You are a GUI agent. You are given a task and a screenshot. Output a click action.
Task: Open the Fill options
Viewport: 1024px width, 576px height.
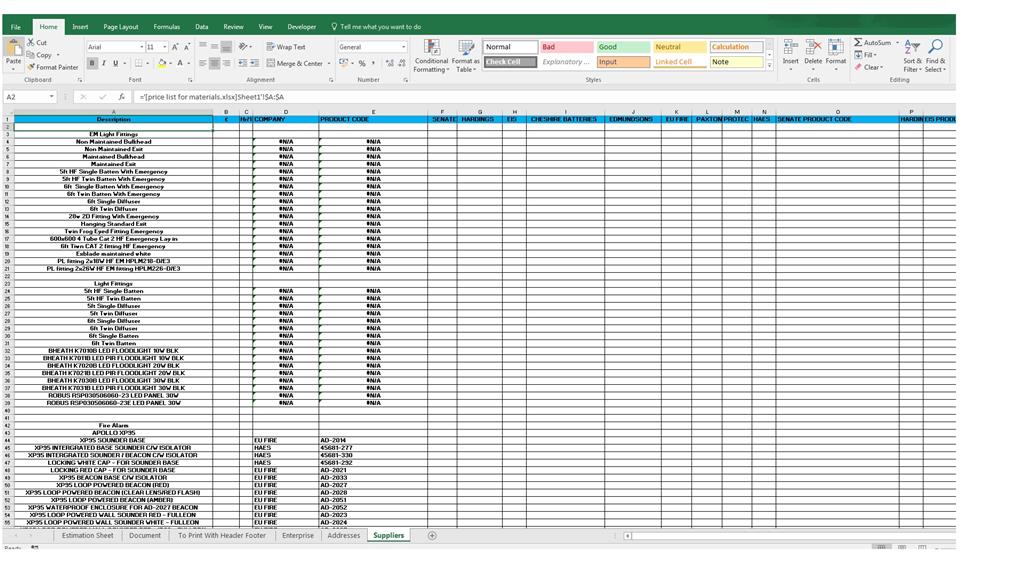[865, 55]
